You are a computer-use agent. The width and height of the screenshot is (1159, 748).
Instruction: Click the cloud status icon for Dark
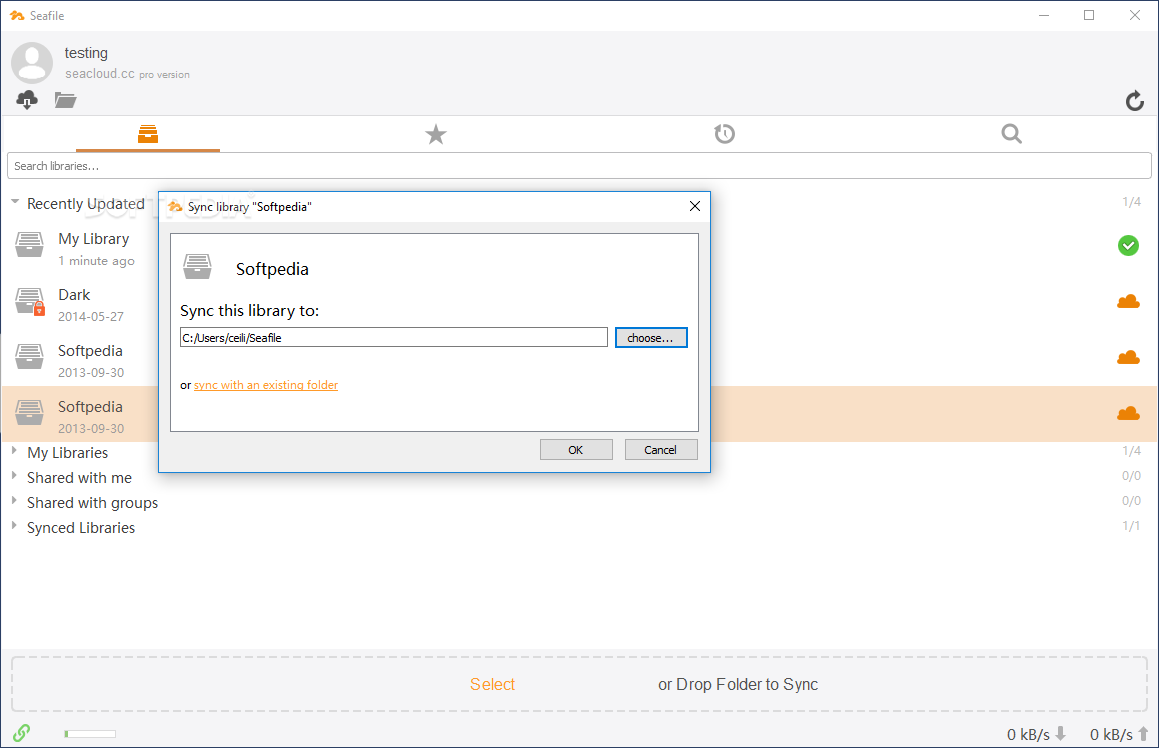point(1128,302)
